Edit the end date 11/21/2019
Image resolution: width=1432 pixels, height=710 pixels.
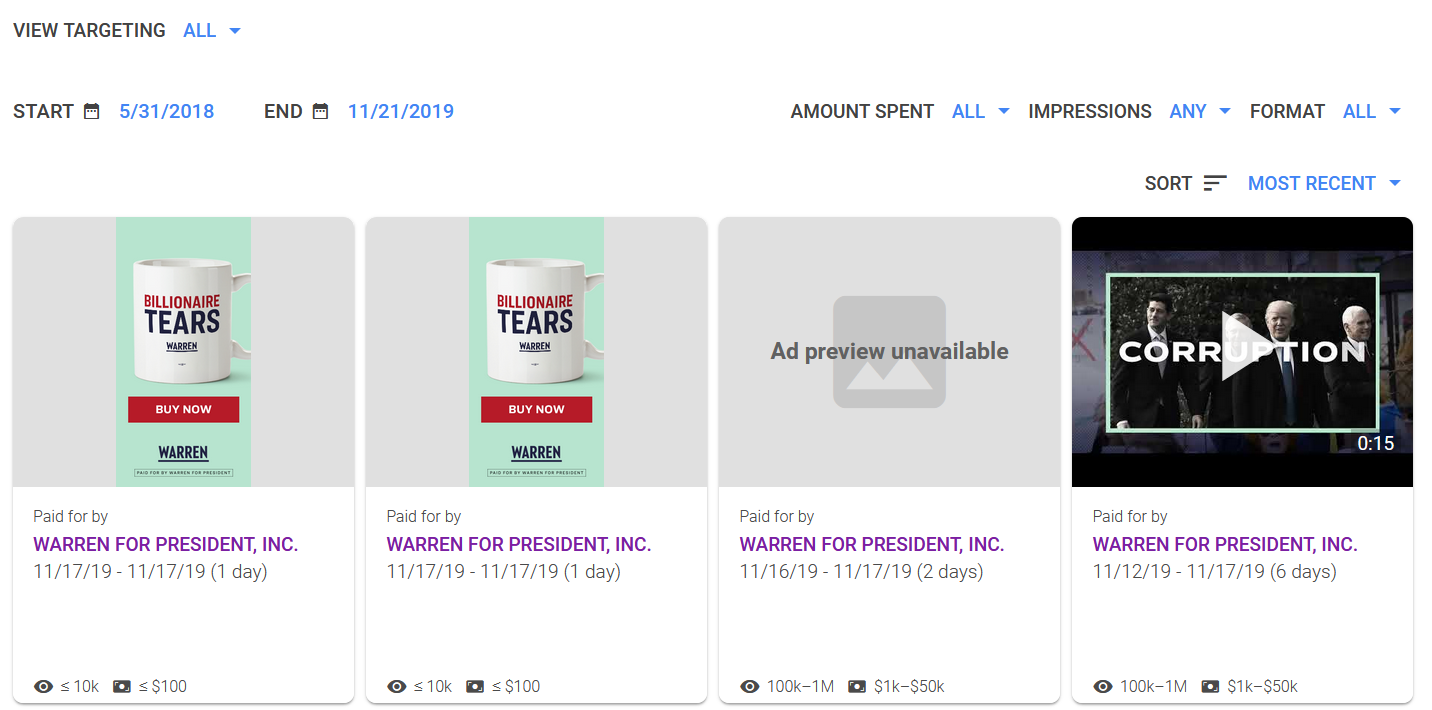click(400, 112)
